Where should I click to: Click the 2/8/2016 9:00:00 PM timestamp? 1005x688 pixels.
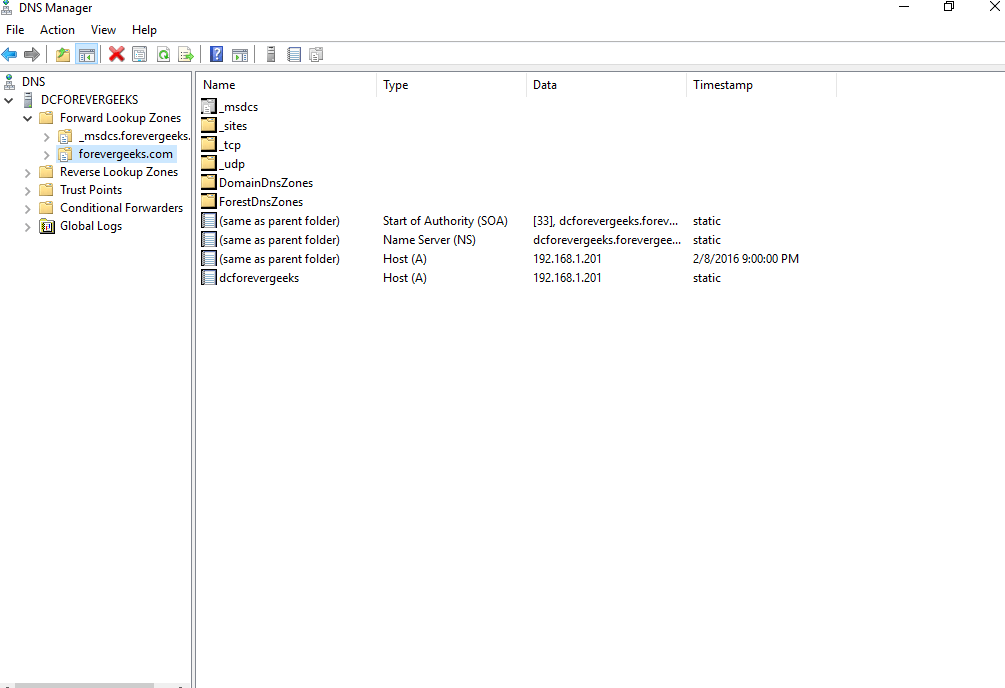746,258
